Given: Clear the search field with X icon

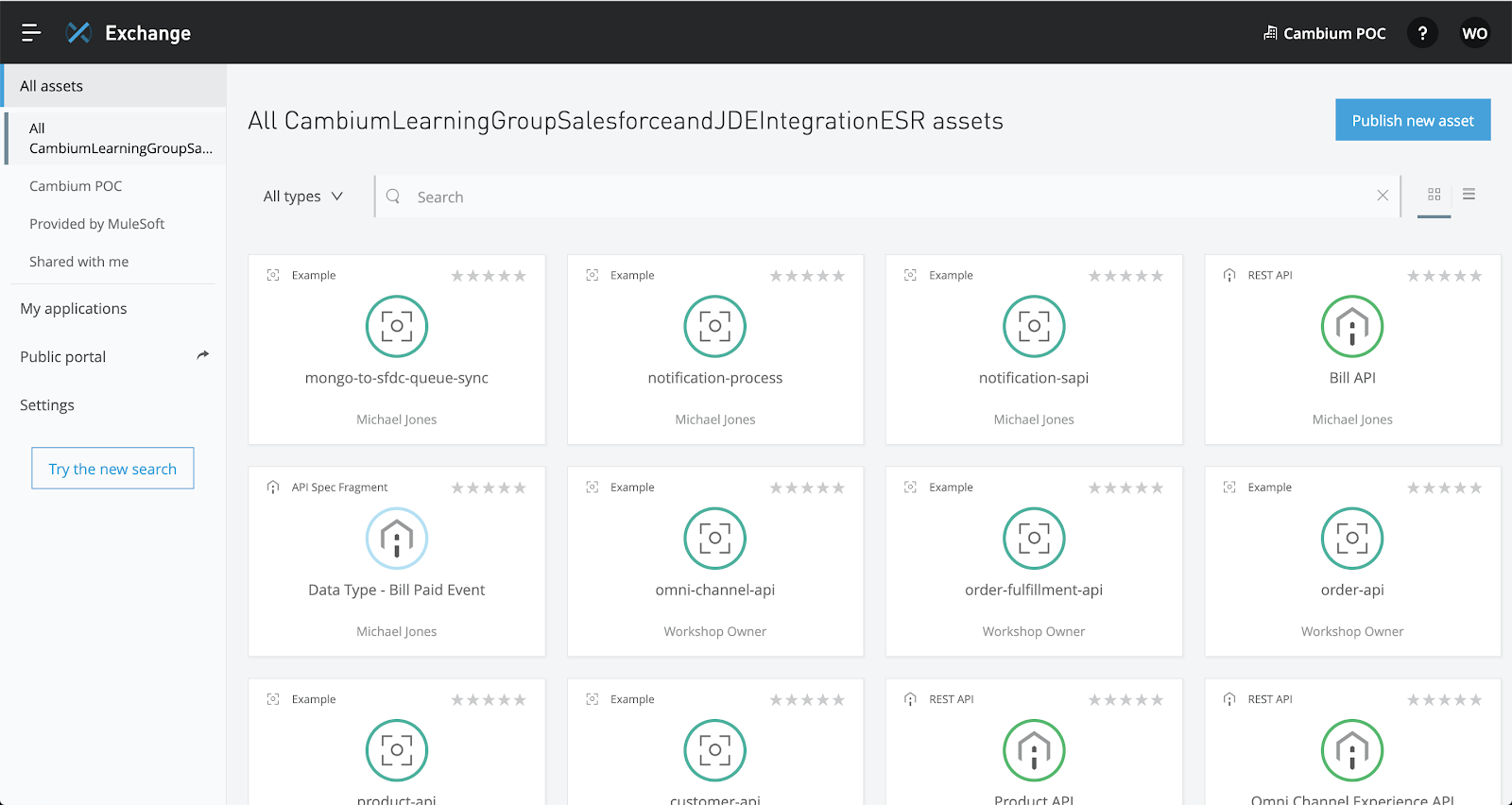Looking at the screenshot, I should [x=1383, y=196].
